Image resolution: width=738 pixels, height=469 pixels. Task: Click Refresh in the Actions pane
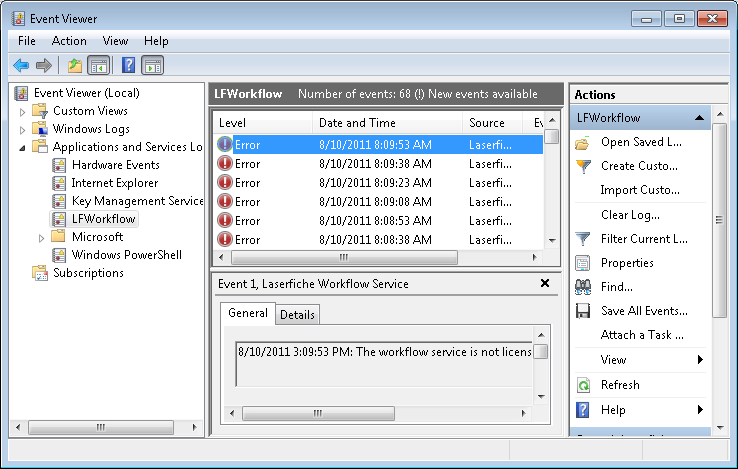point(620,385)
